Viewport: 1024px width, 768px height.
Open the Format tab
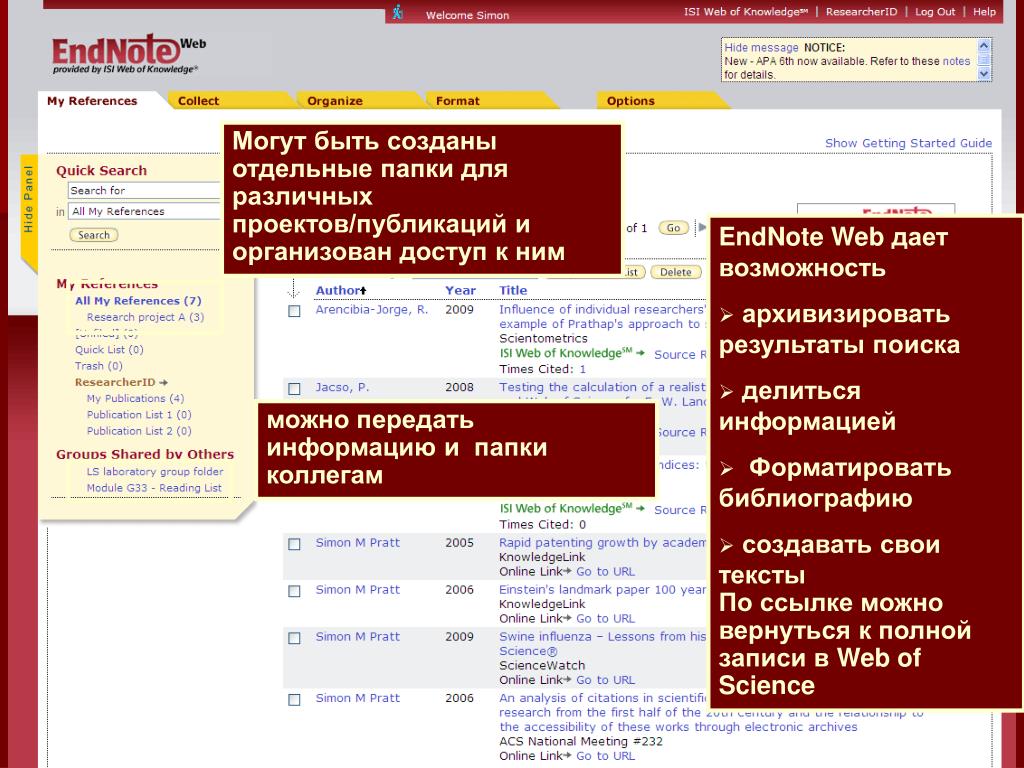(x=457, y=101)
